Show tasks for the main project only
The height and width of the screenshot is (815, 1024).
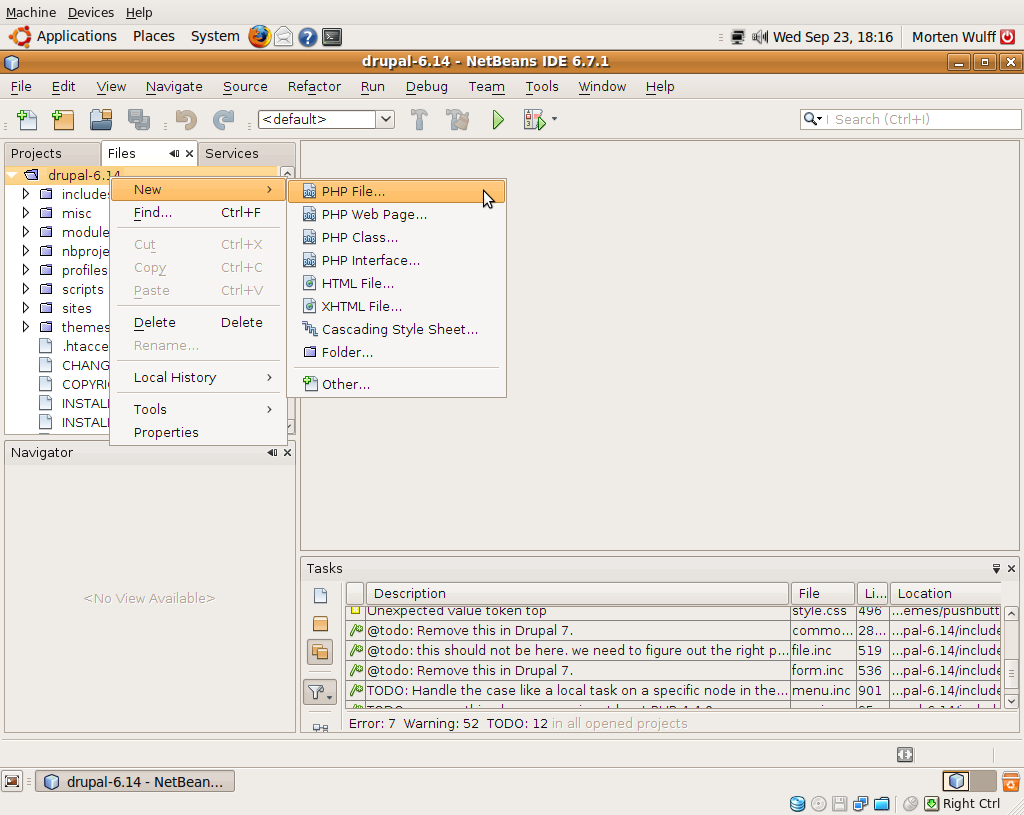click(320, 624)
